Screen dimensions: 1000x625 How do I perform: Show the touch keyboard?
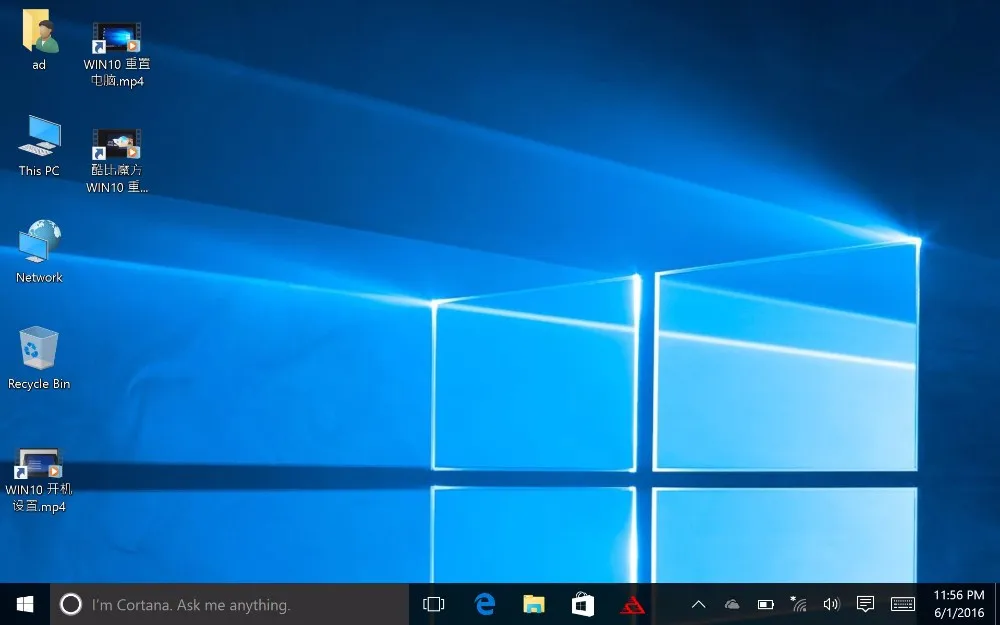coord(902,604)
